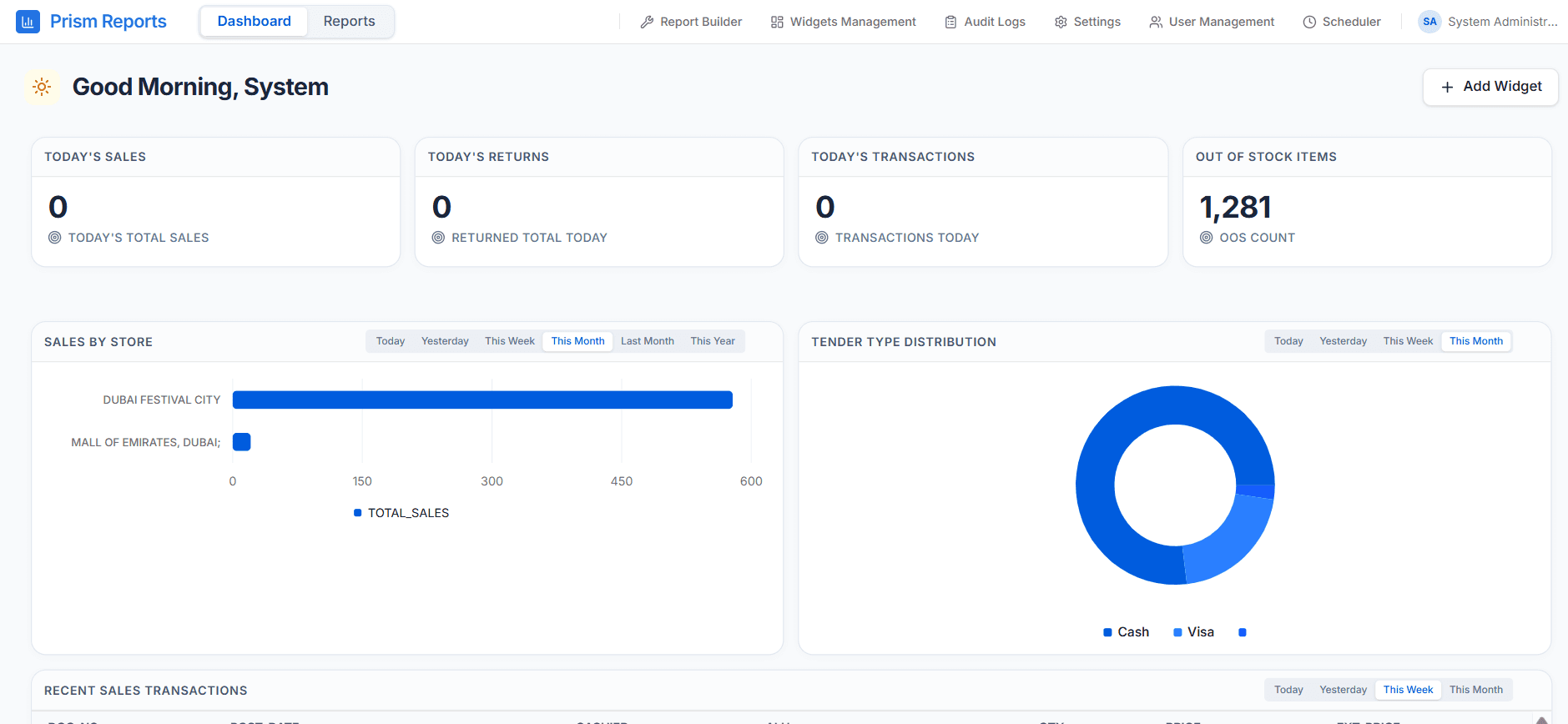Toggle the TOTAL_SALES legend entry
This screenshot has width=1568, height=724.
click(x=401, y=513)
